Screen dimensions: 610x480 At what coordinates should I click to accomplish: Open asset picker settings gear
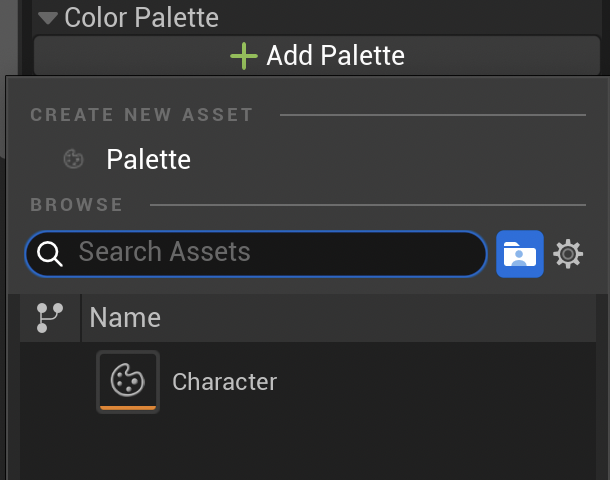pyautogui.click(x=568, y=254)
